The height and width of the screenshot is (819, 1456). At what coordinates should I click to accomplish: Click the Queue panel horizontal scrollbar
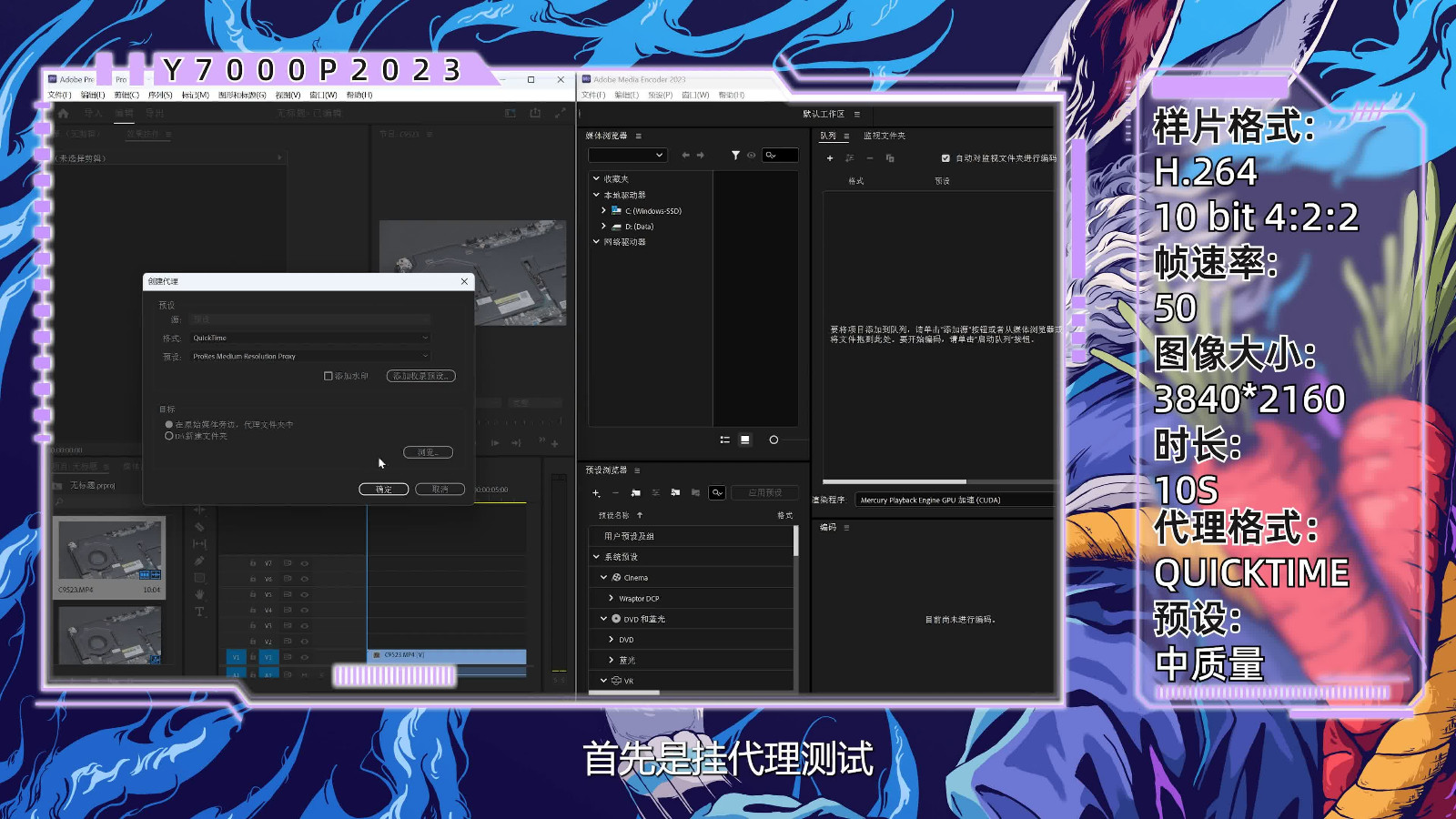[895, 481]
